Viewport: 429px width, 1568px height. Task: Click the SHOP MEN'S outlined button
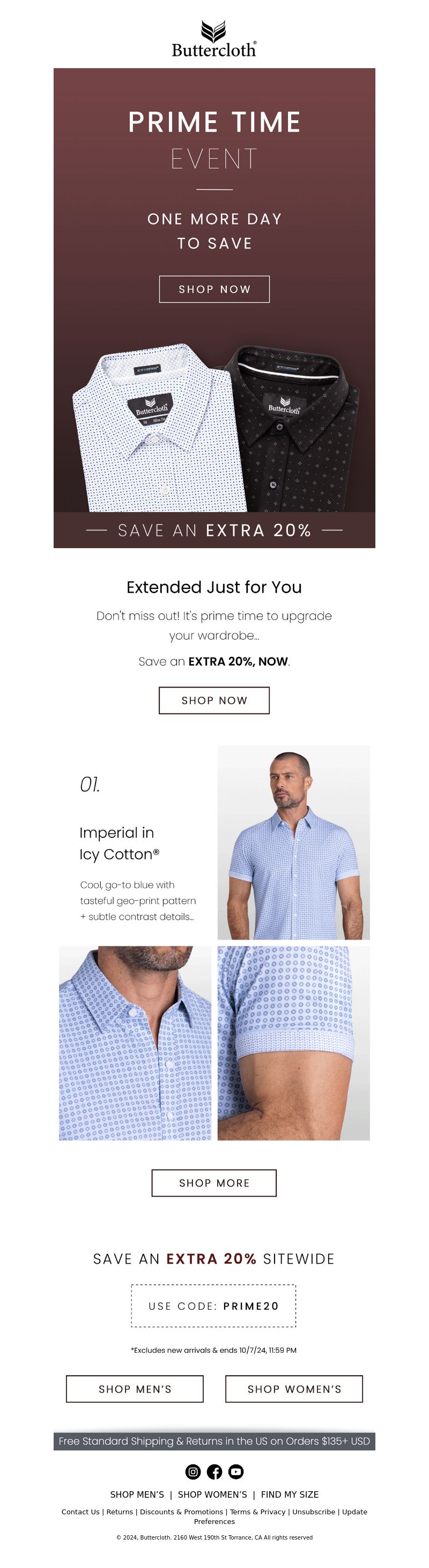(x=135, y=1388)
